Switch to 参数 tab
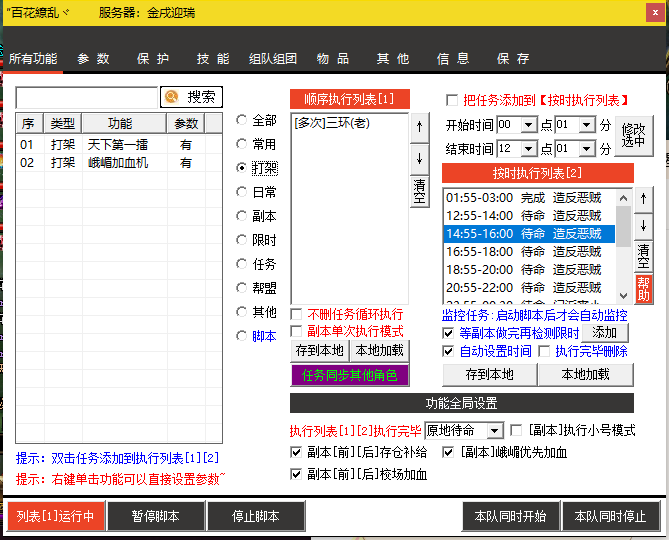Image resolution: width=669 pixels, height=540 pixels. point(93,59)
